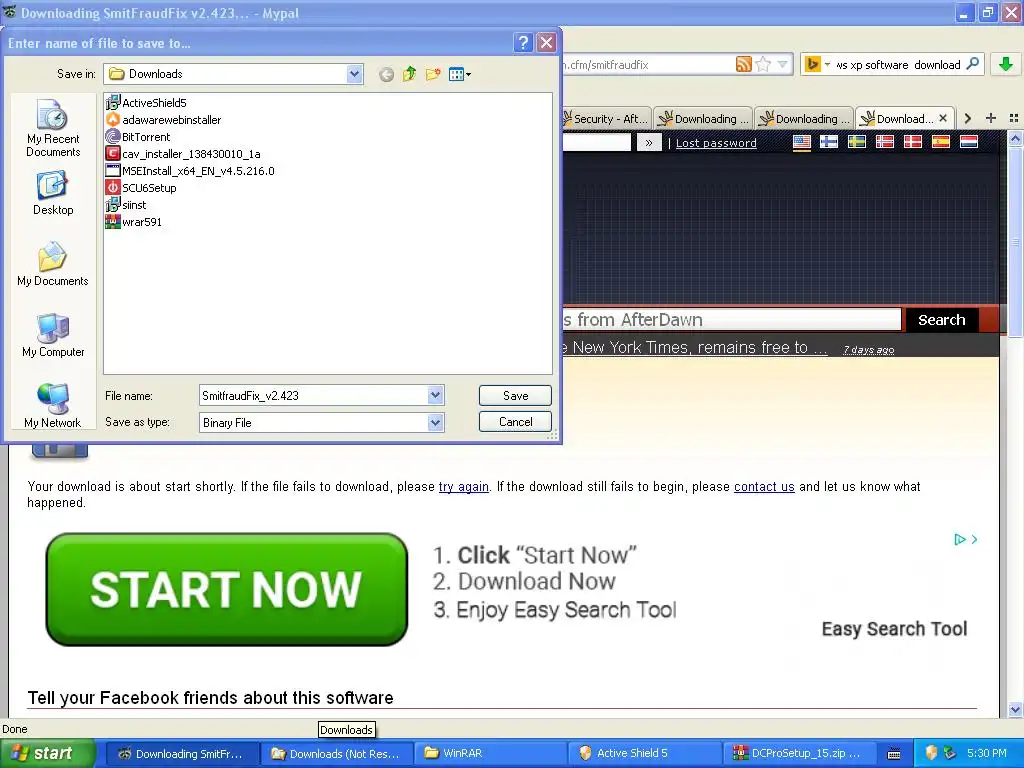Select the BitTorrent file

click(138, 136)
